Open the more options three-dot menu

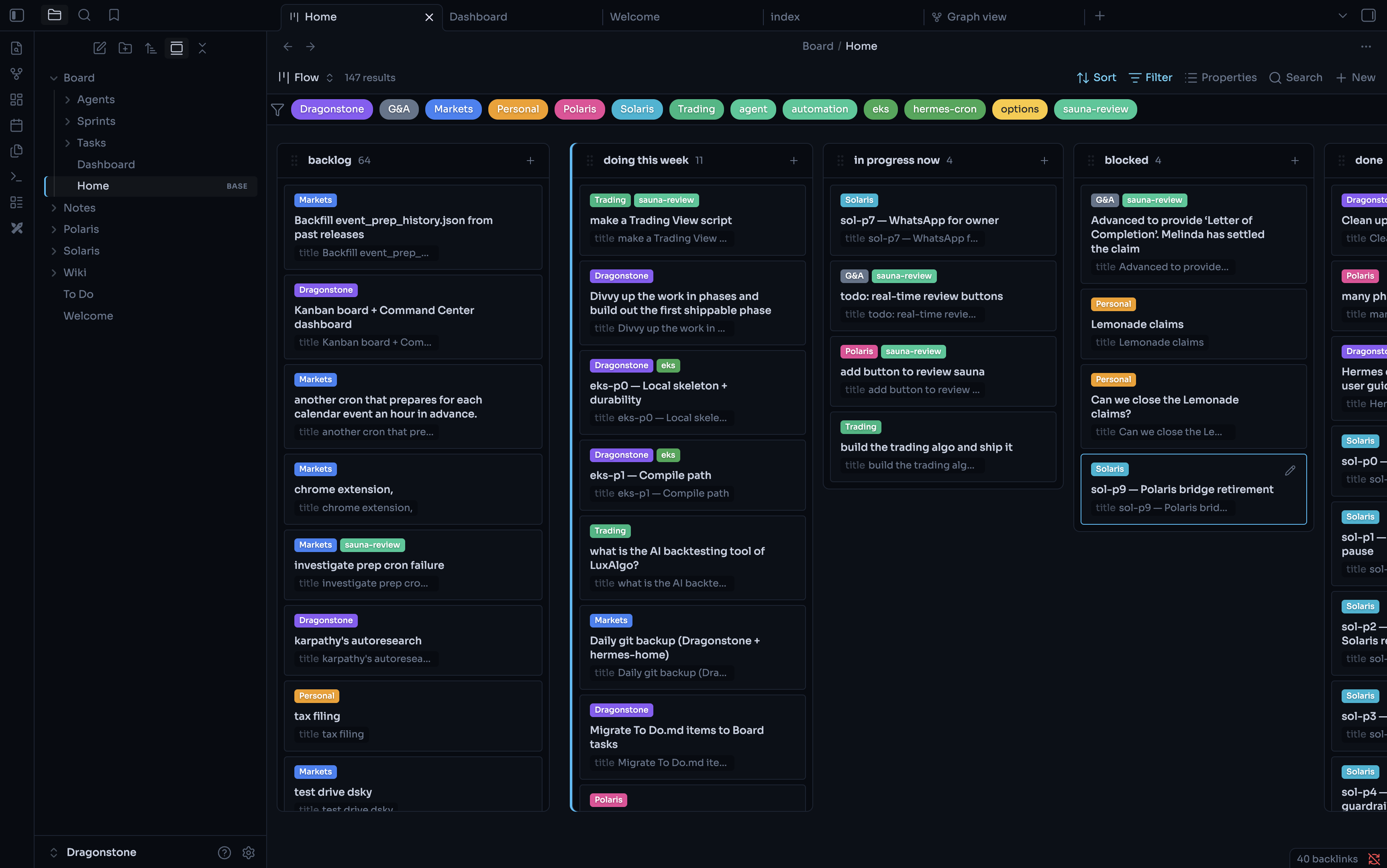point(1366,47)
